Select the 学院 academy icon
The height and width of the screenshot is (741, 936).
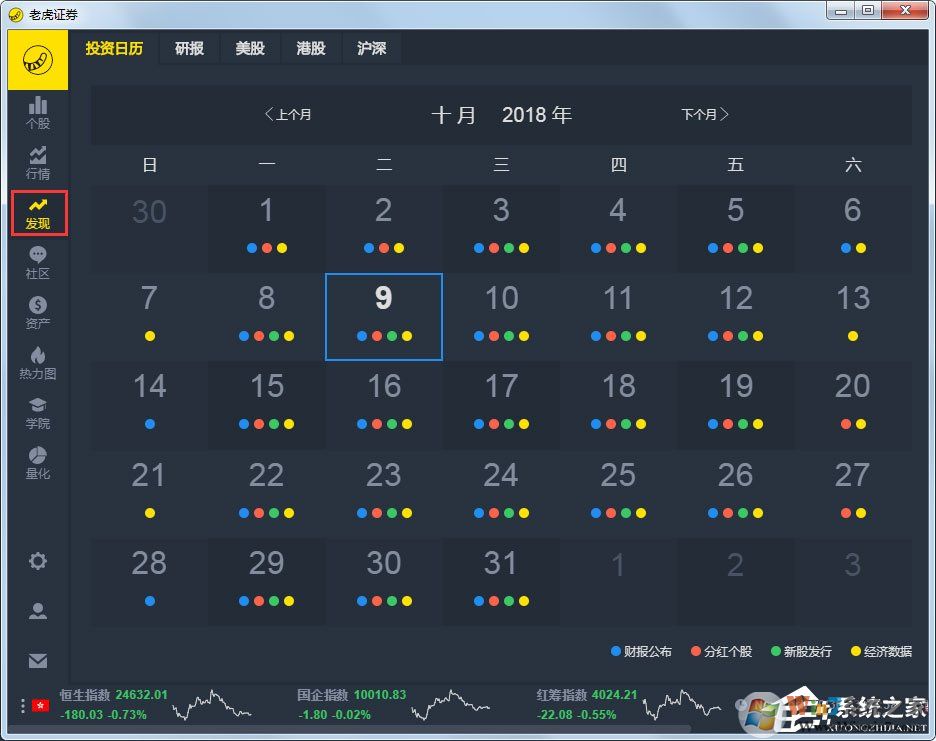tap(37, 412)
